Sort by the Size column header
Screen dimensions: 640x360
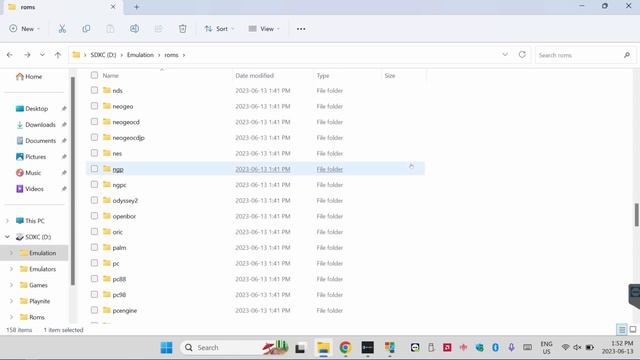[390, 76]
